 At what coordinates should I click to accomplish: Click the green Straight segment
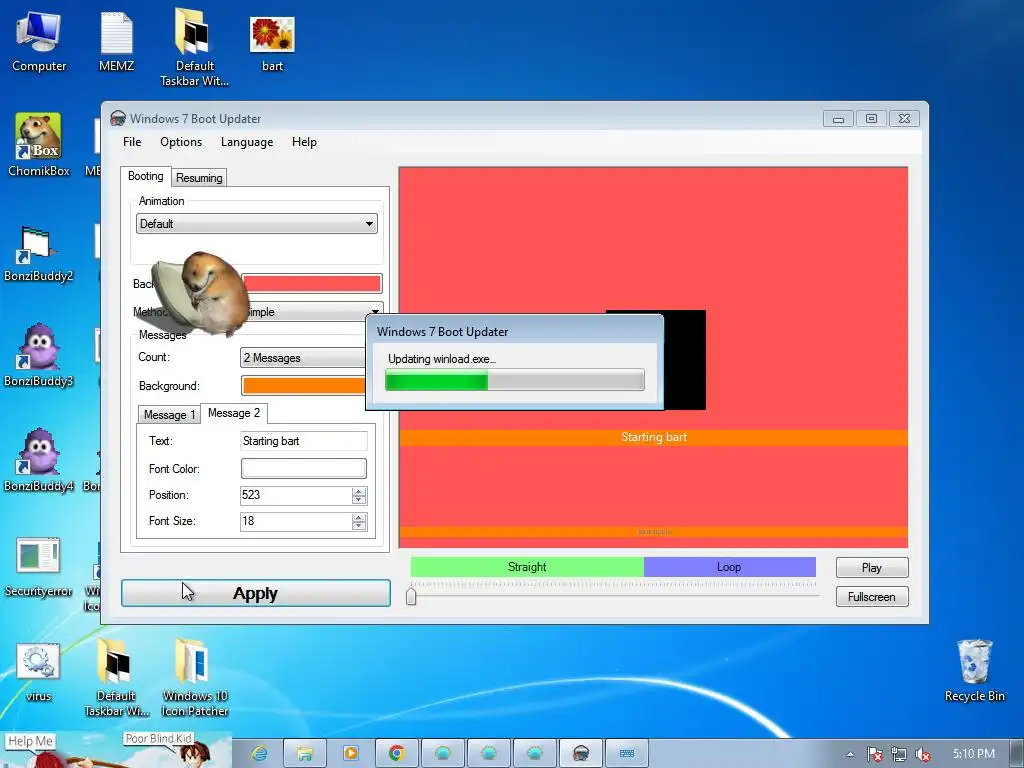click(527, 567)
